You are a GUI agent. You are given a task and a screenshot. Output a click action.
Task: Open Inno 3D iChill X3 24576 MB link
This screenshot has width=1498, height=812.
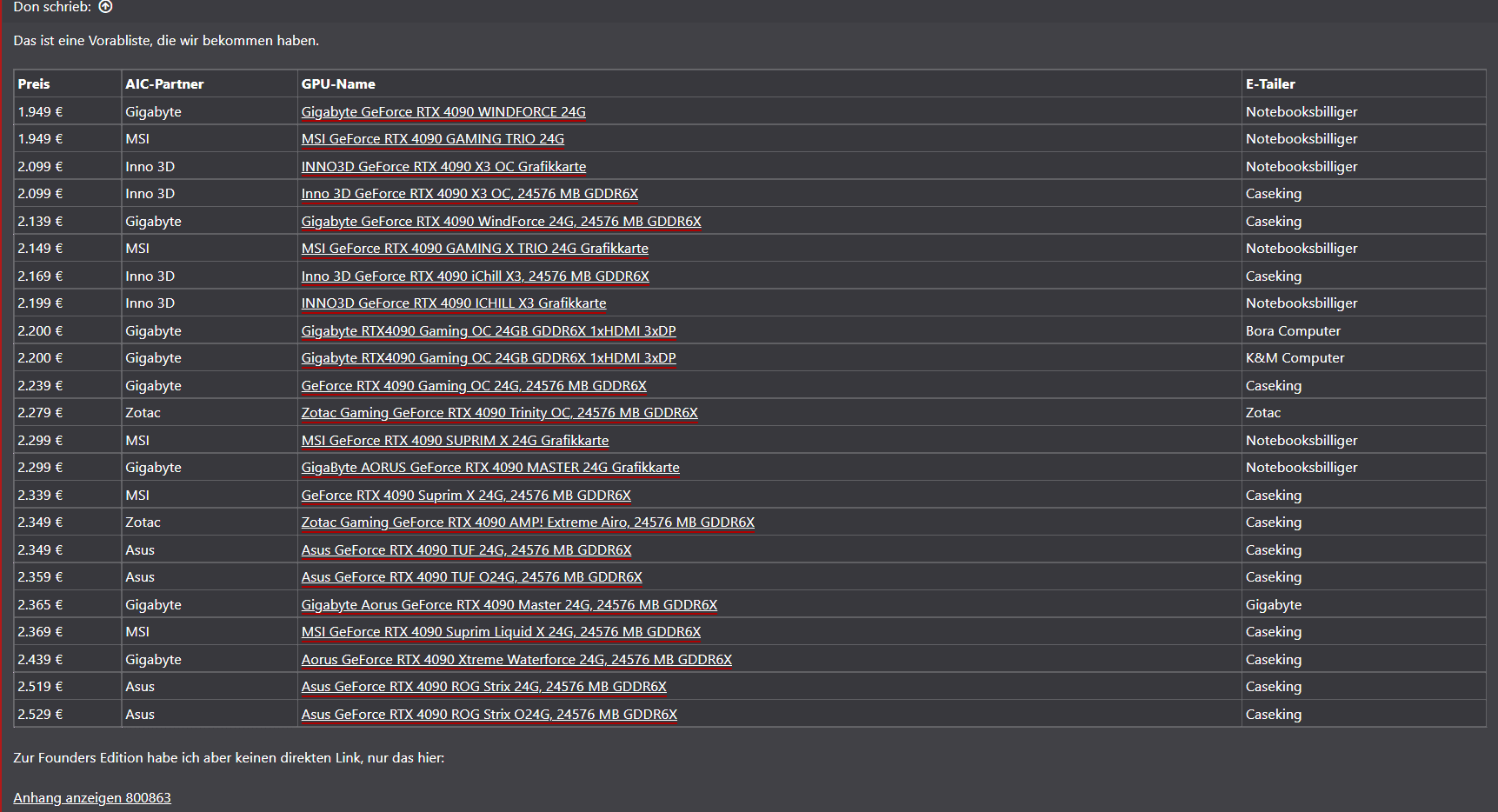click(475, 276)
